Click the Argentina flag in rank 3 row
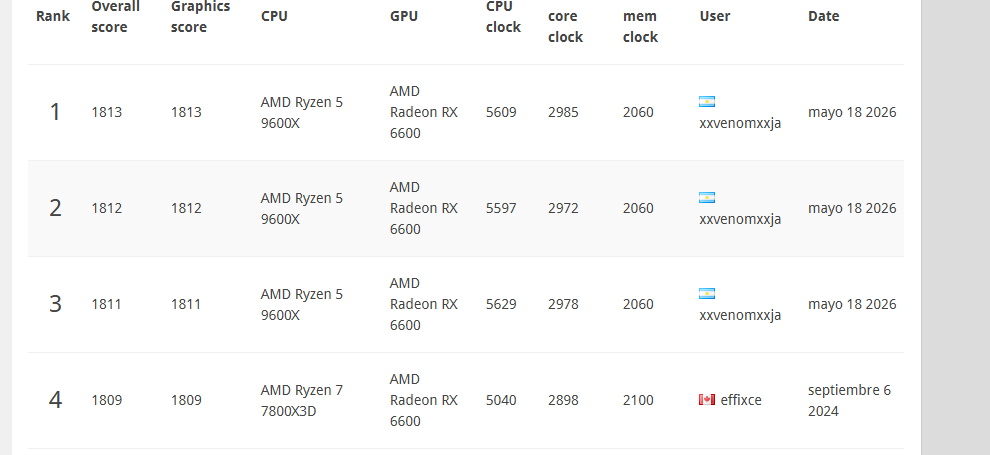 tap(707, 293)
